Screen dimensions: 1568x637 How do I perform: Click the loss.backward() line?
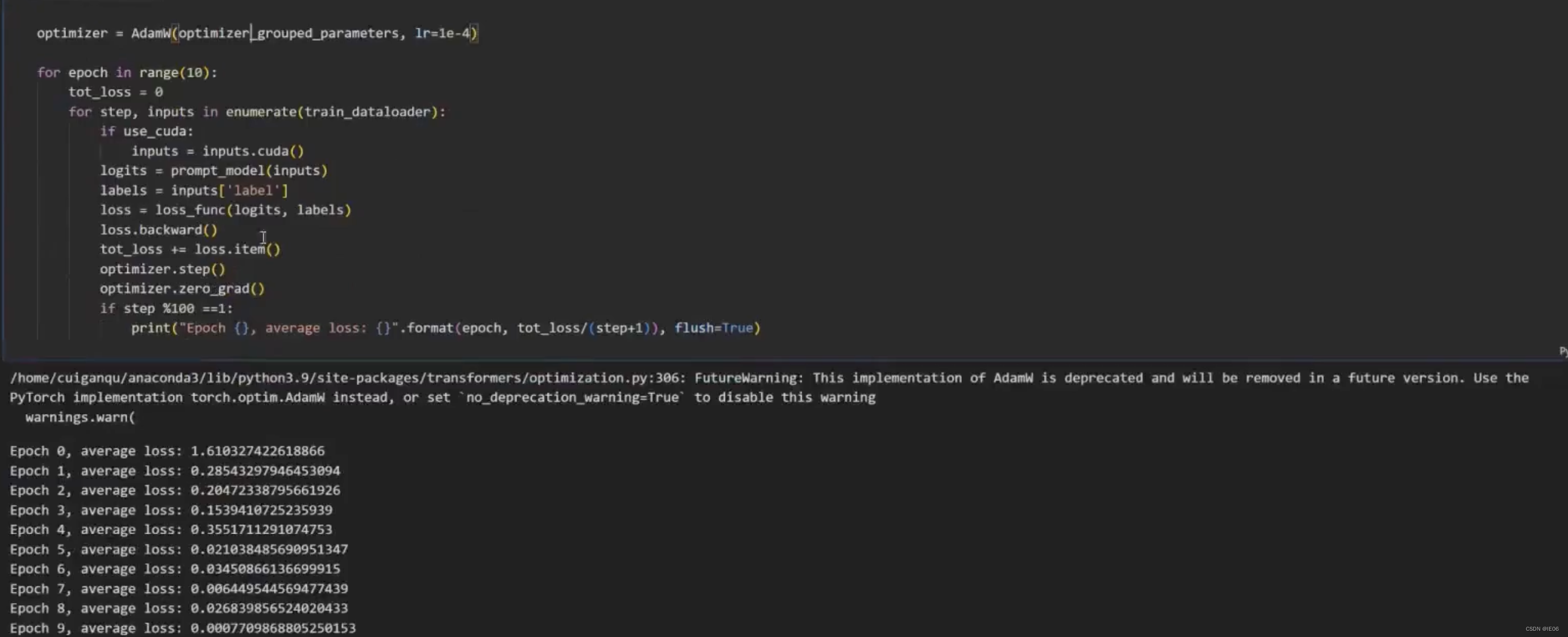click(x=159, y=230)
